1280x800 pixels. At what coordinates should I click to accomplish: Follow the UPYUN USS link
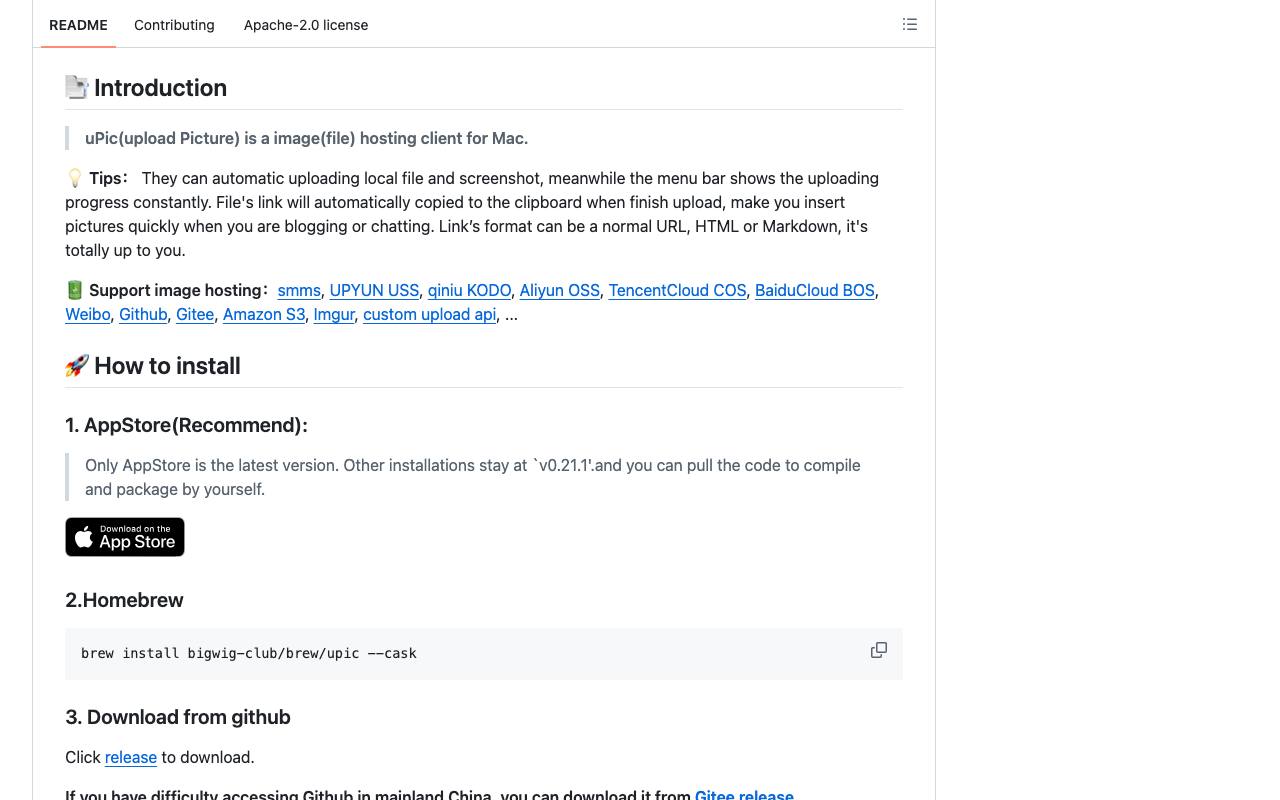[x=374, y=290]
